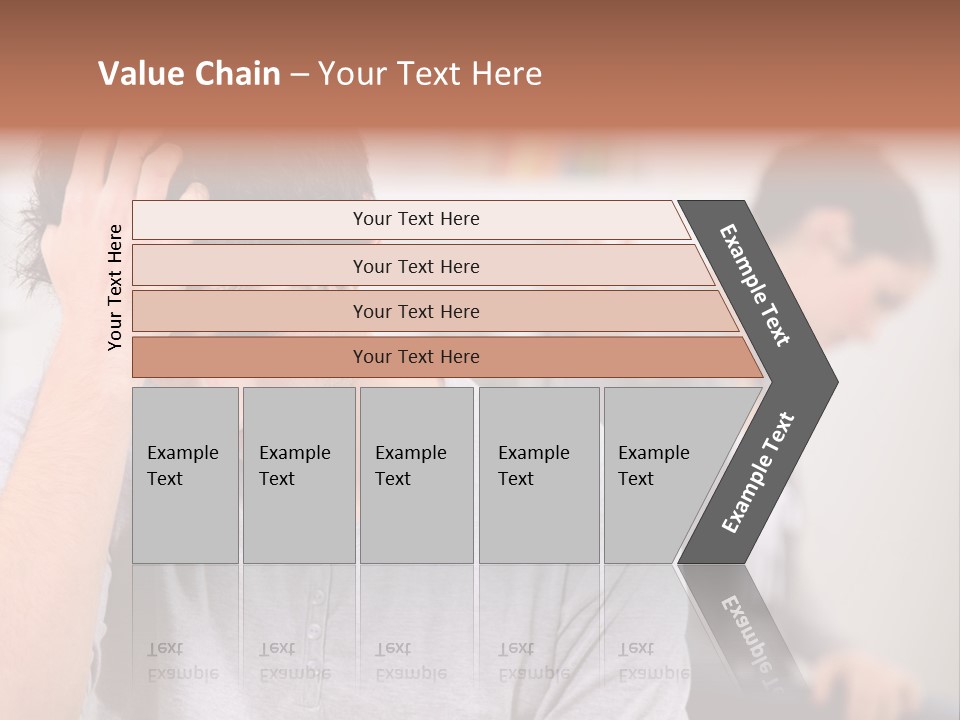This screenshot has width=960, height=720.
Task: Select the lower dark chevron 'Example Text' segment
Action: tap(757, 472)
